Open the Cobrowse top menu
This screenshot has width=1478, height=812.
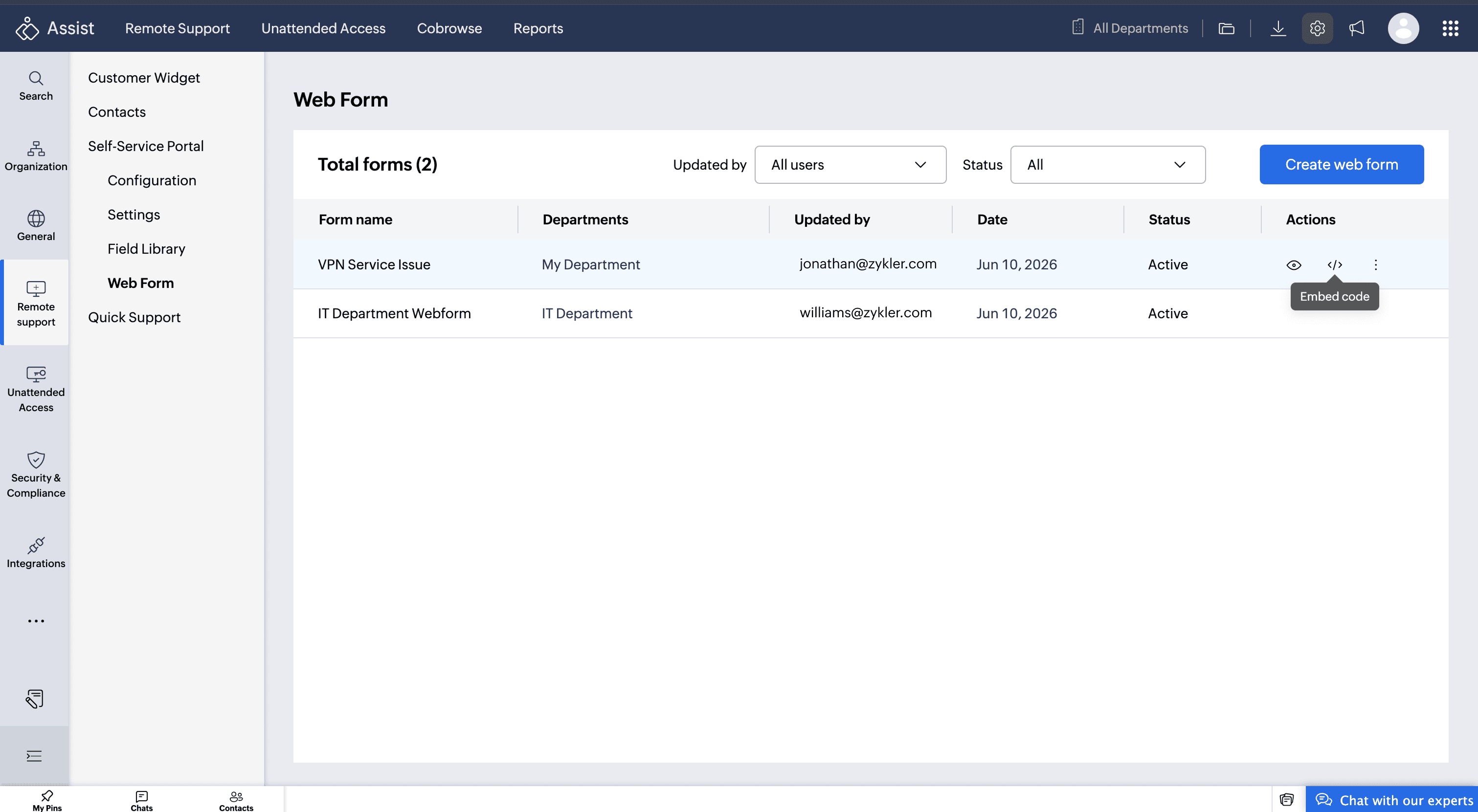tap(449, 28)
